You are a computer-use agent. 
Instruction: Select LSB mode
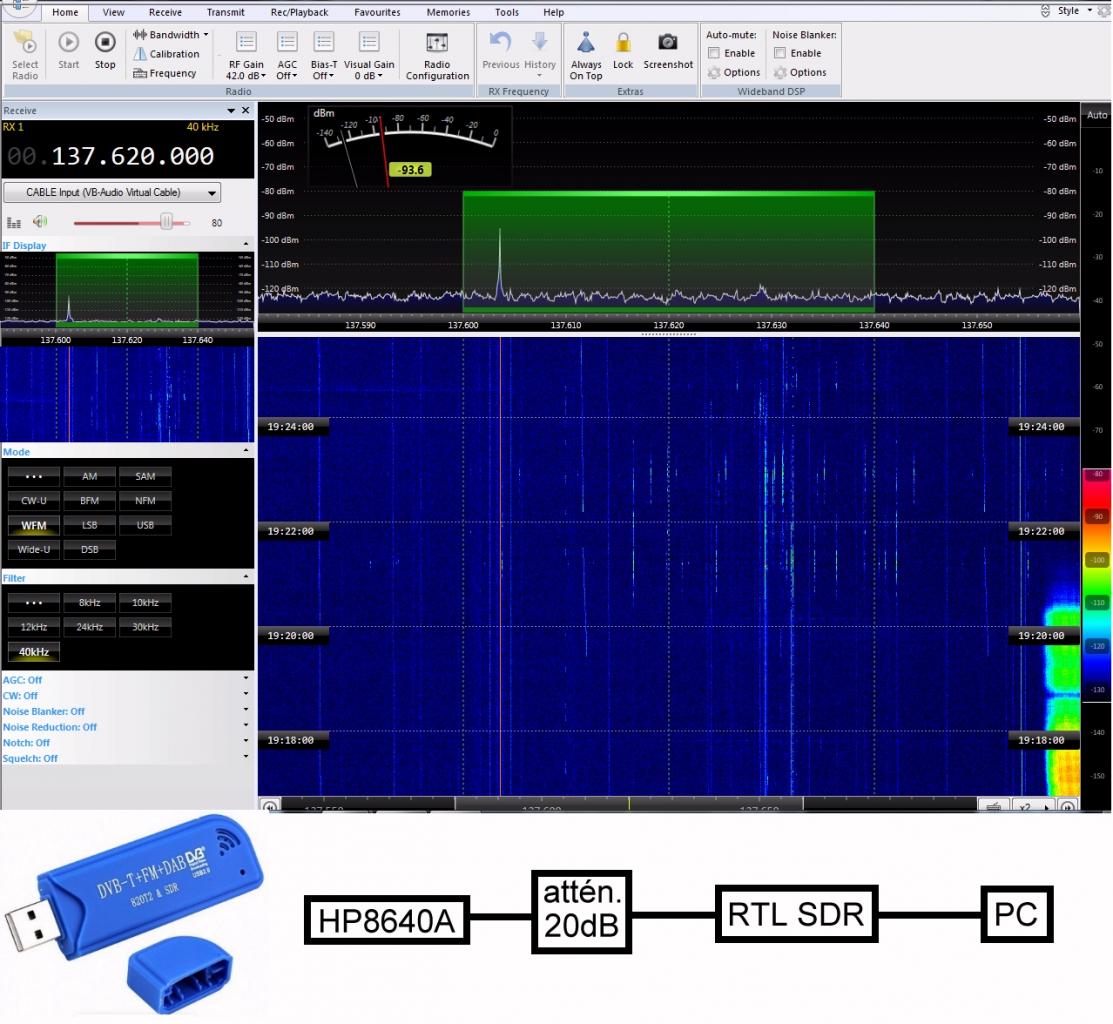[89, 525]
